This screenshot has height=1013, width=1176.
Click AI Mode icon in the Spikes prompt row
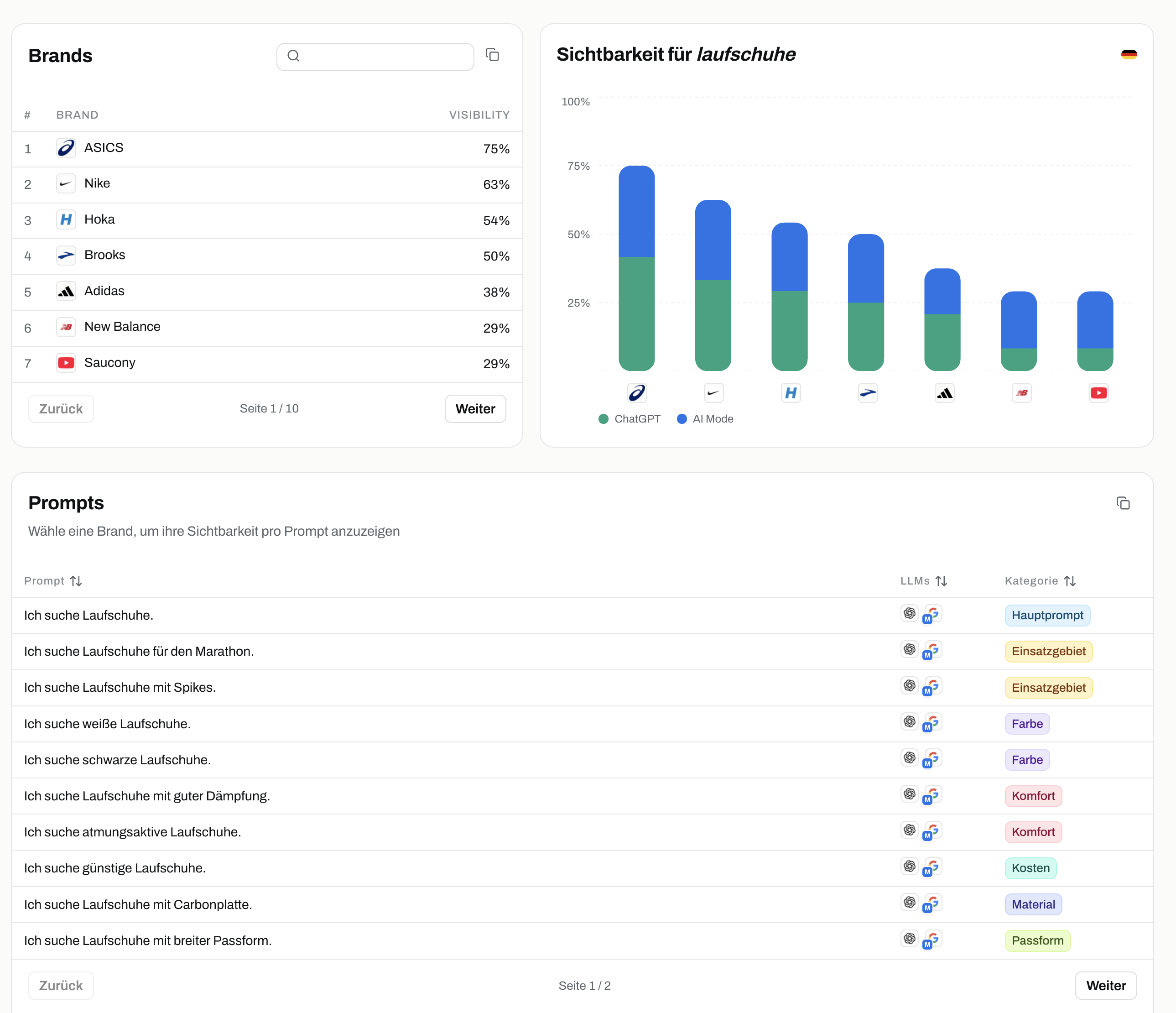(x=932, y=686)
